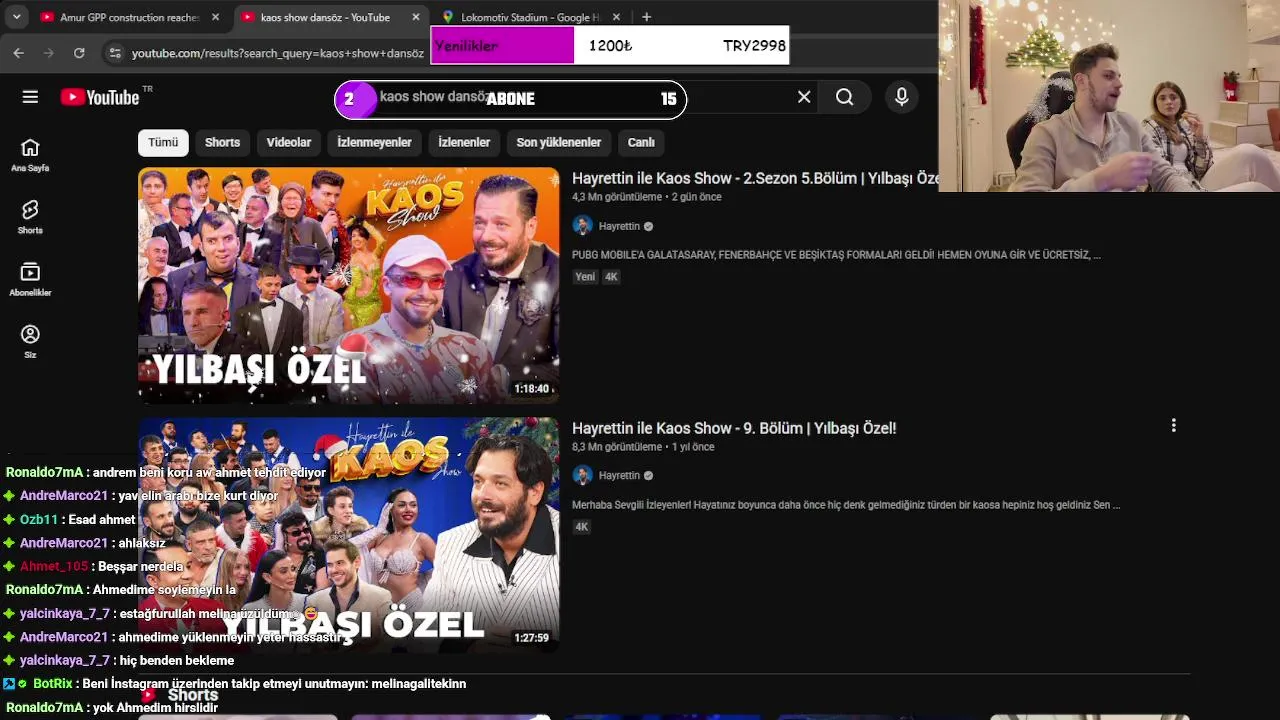Open Abonelikler in the sidebar
Image resolution: width=1280 pixels, height=720 pixels.
(x=30, y=279)
